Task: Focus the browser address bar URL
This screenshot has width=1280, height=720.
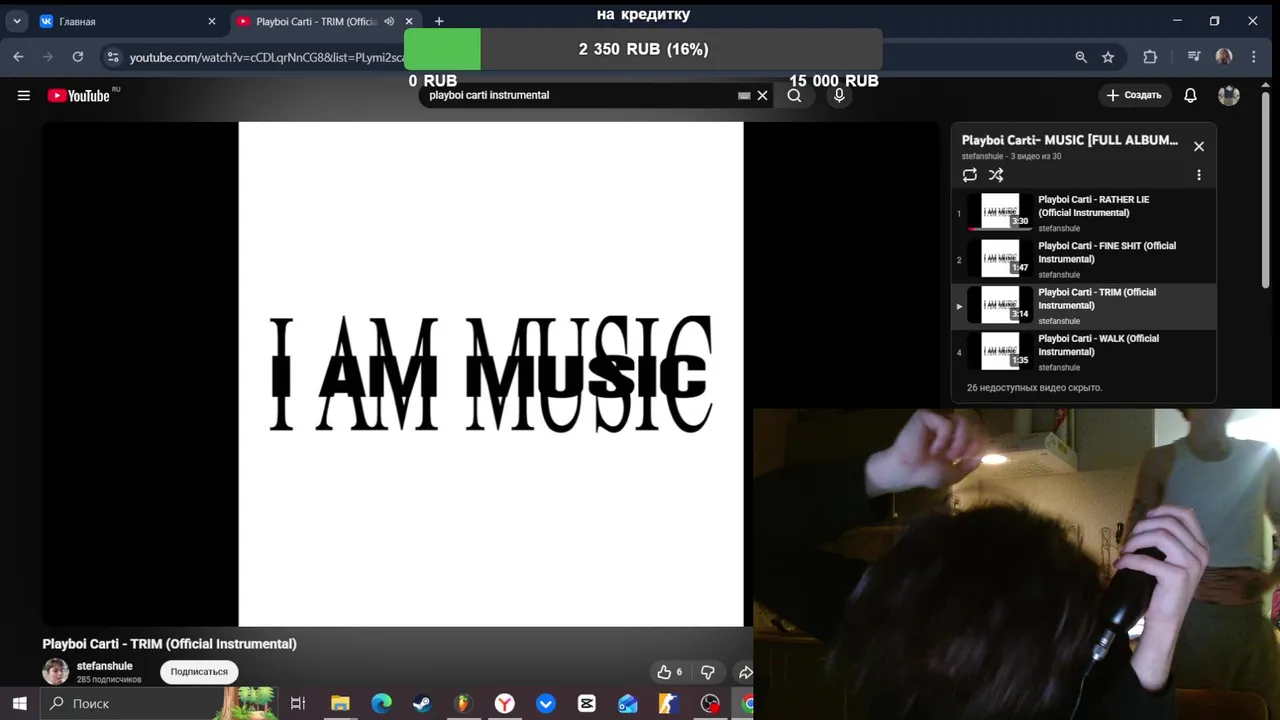Action: tap(266, 57)
